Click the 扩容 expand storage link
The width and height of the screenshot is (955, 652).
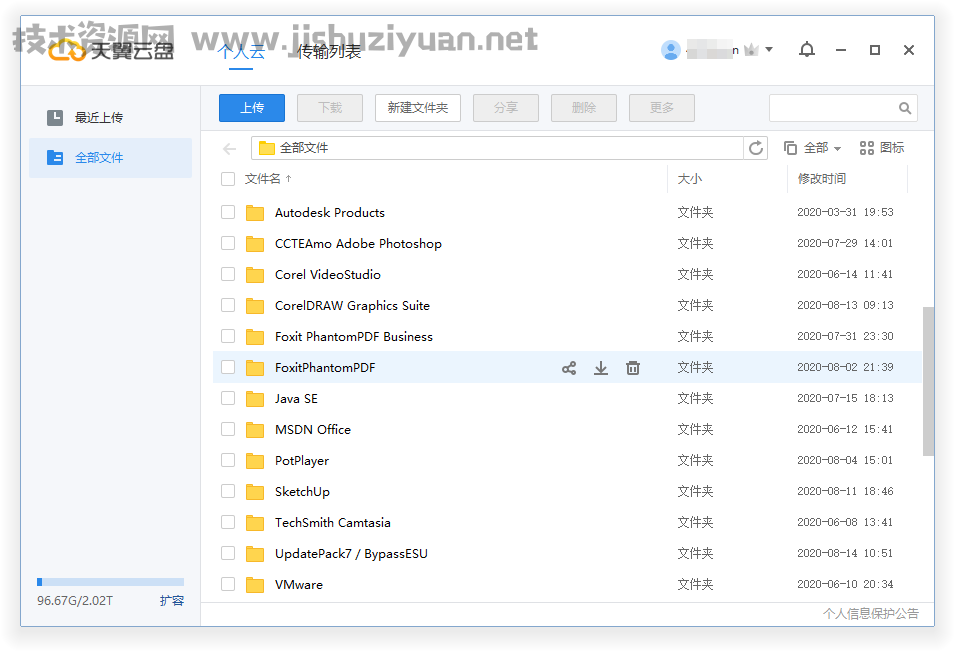coord(172,601)
